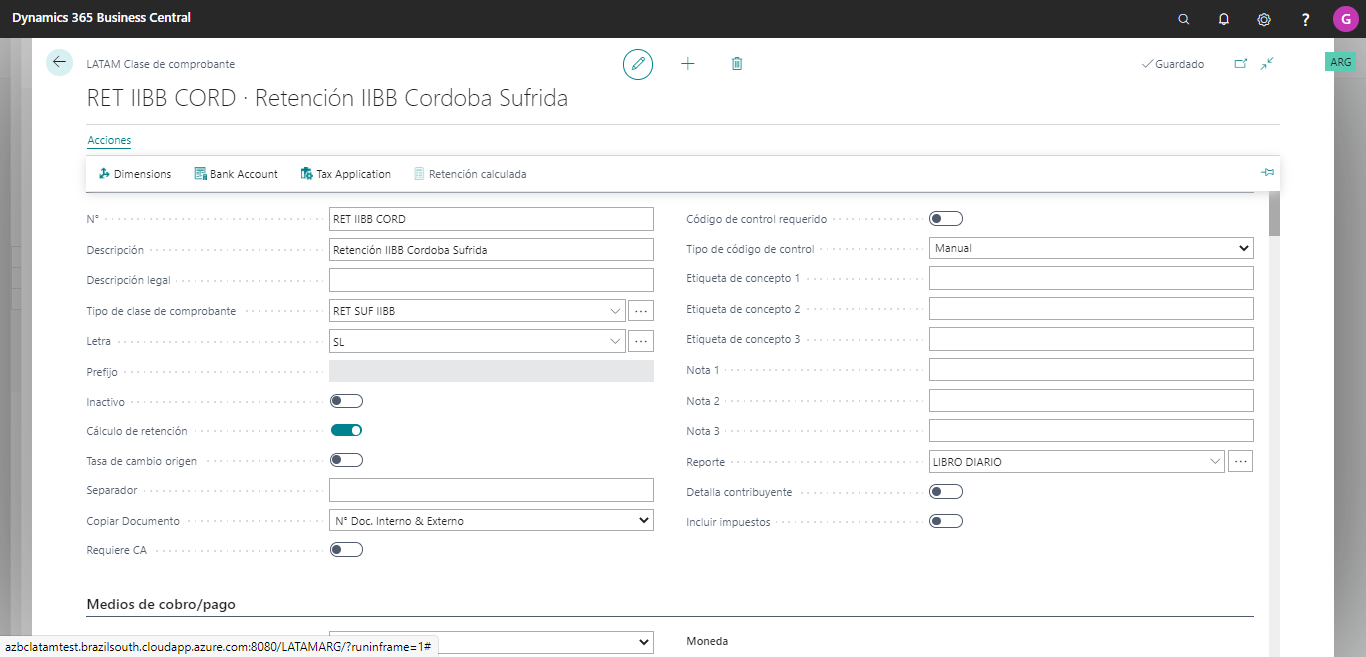
Task: Click ellipsis next to Reporte field
Action: click(x=1241, y=461)
